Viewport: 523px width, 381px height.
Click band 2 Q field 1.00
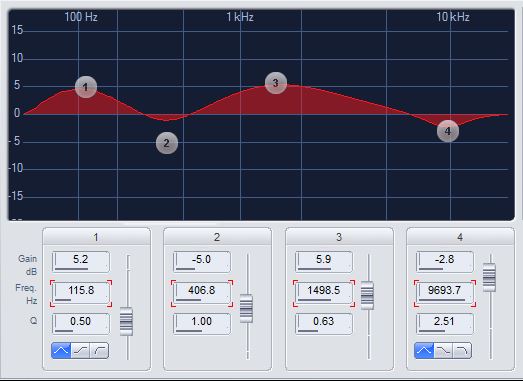click(x=202, y=324)
